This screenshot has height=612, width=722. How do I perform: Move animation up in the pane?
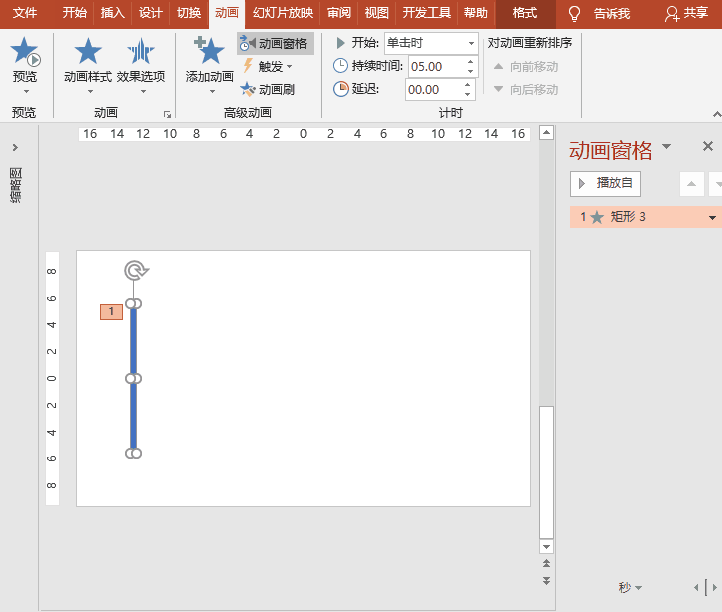(692, 184)
